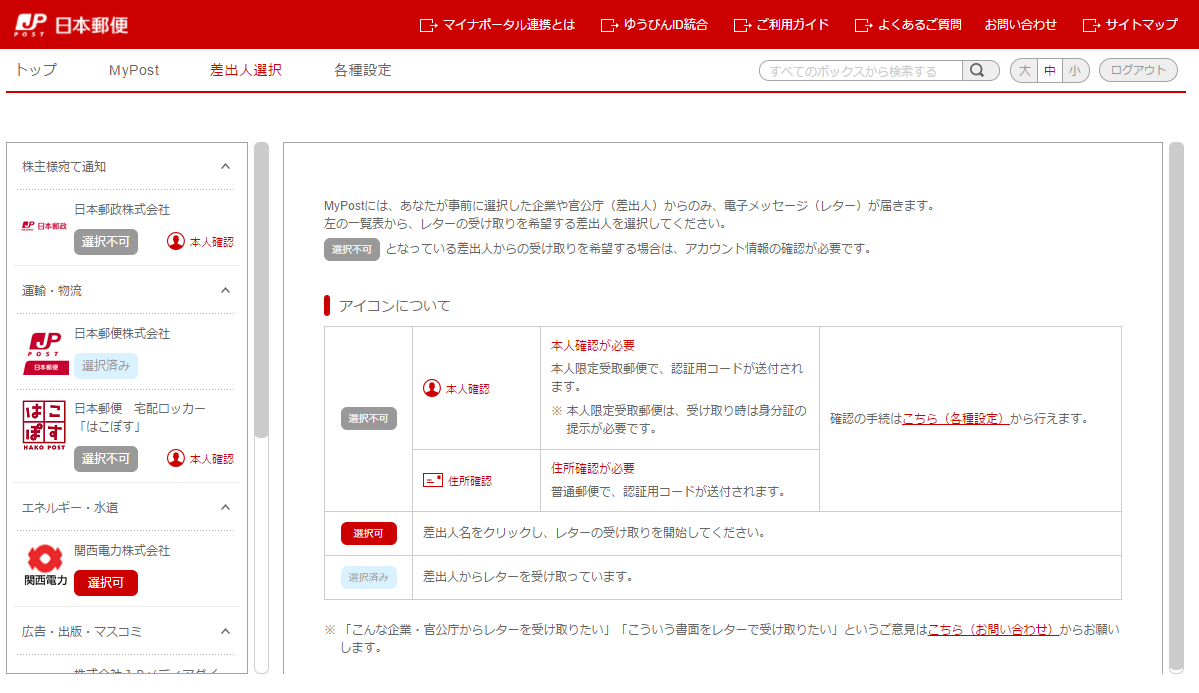Focus the すべてのボックスから検索する search field
Screen dimensions: 1199x693
click(x=860, y=70)
